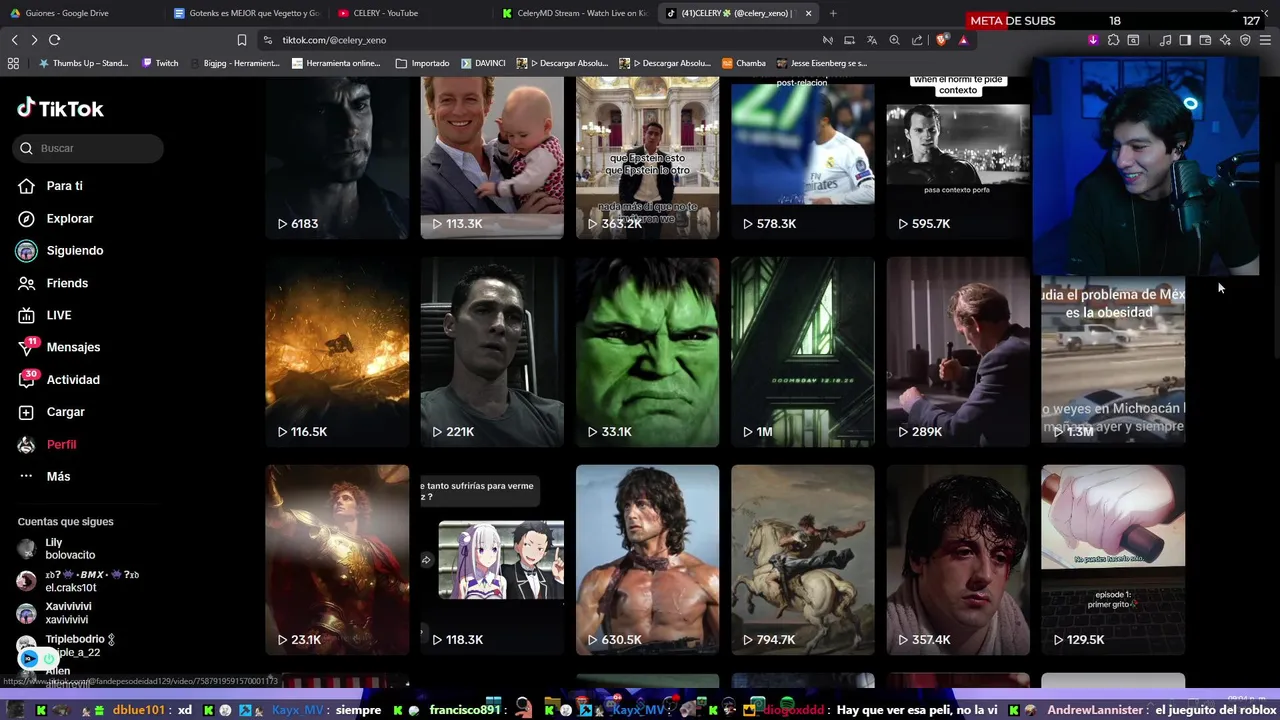Screen dimensions: 1280x720
Task: Open the Brave VPN shield icon
Action: tap(1245, 40)
